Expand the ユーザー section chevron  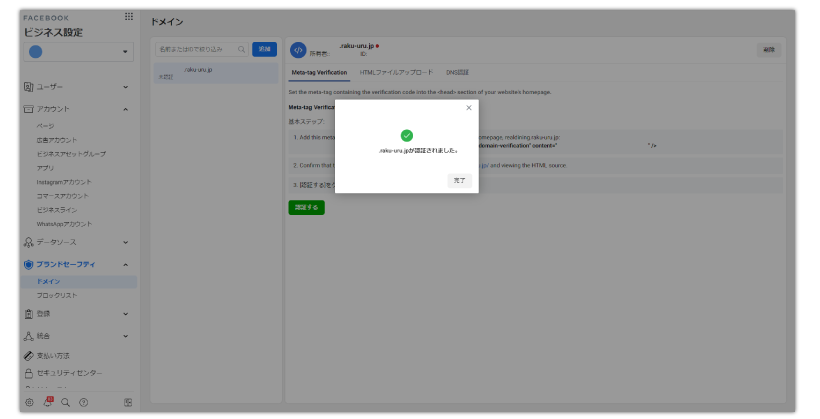[126, 87]
